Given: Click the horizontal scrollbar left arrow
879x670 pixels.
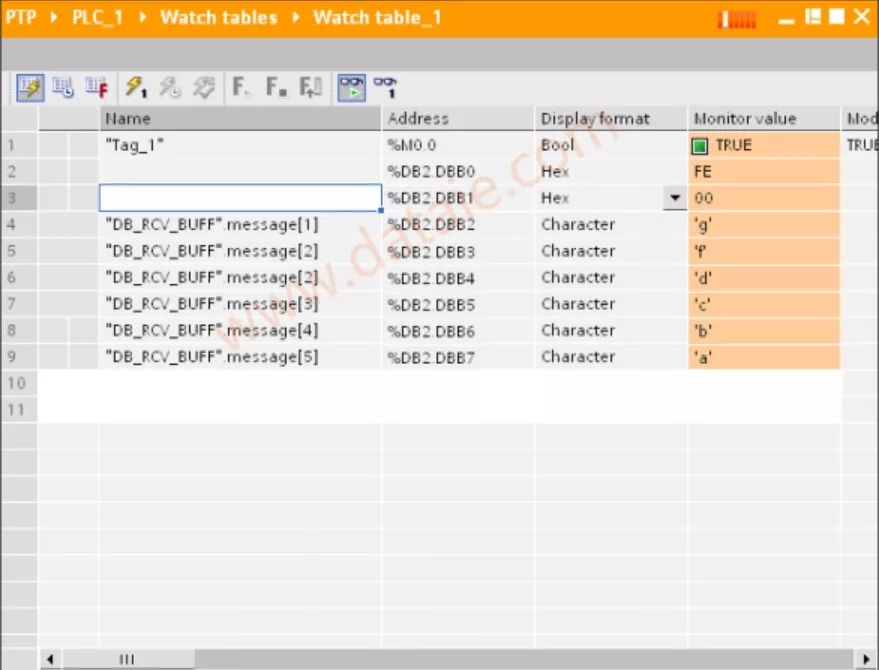Looking at the screenshot, I should point(50,659).
